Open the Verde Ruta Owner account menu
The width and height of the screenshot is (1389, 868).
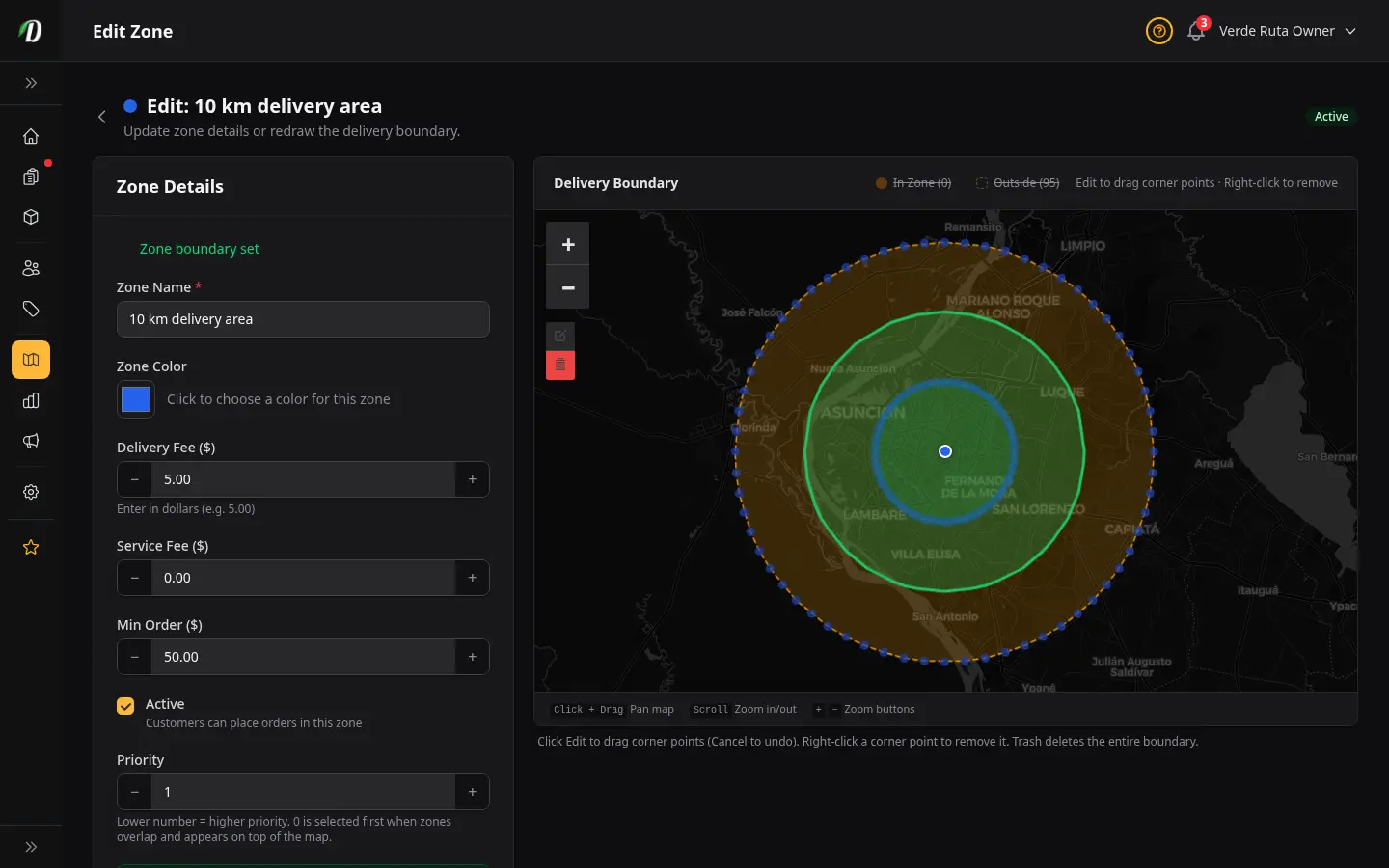1288,31
